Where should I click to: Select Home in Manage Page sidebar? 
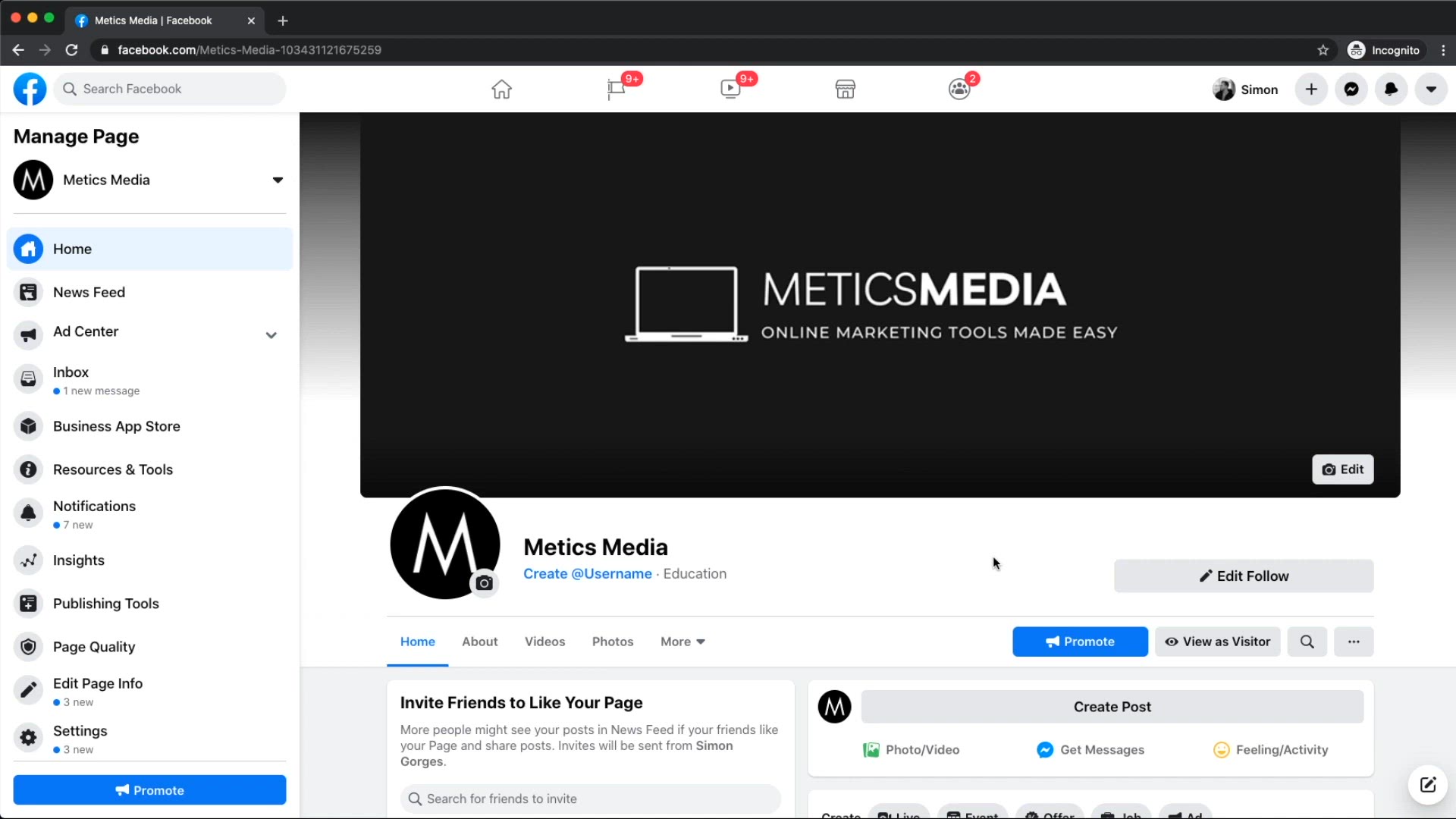point(149,249)
